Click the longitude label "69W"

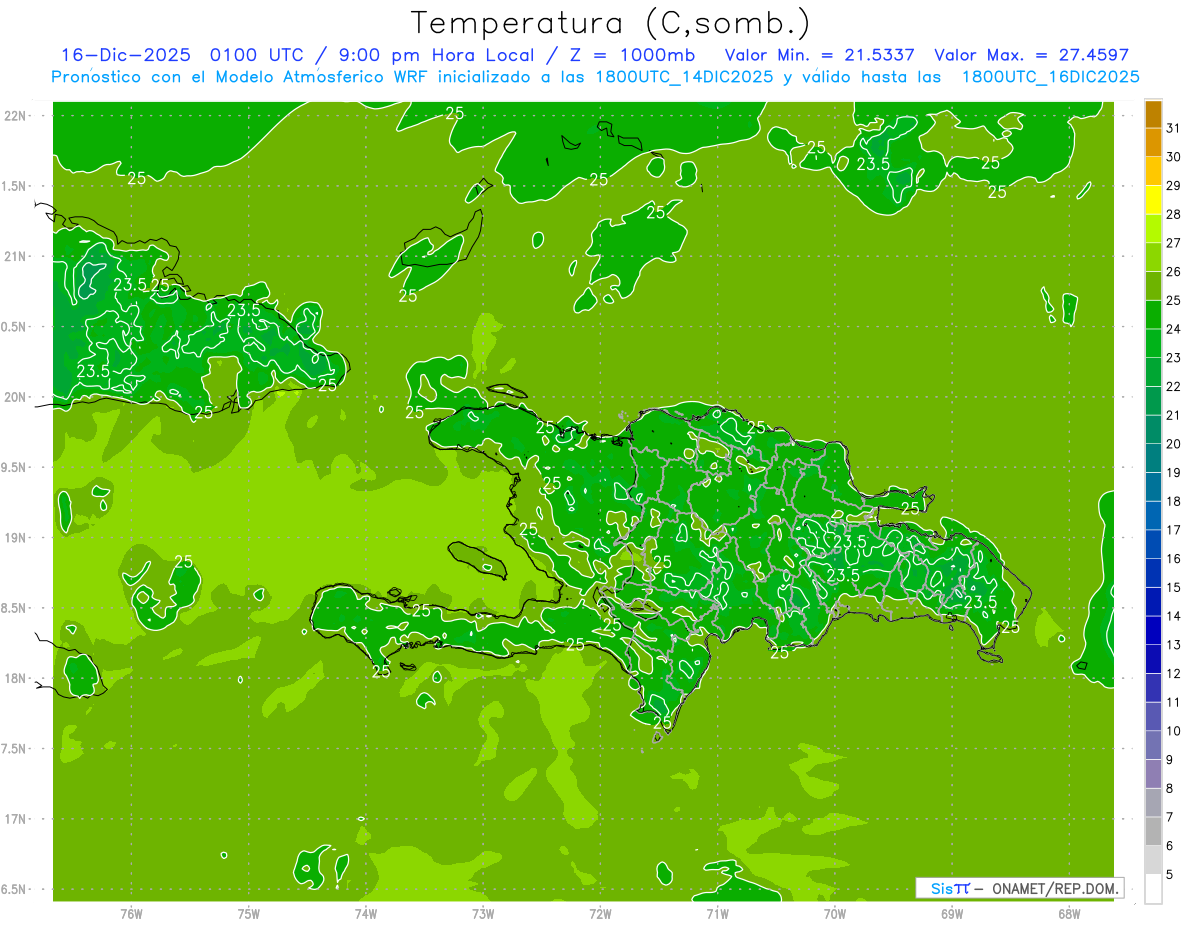(x=952, y=914)
